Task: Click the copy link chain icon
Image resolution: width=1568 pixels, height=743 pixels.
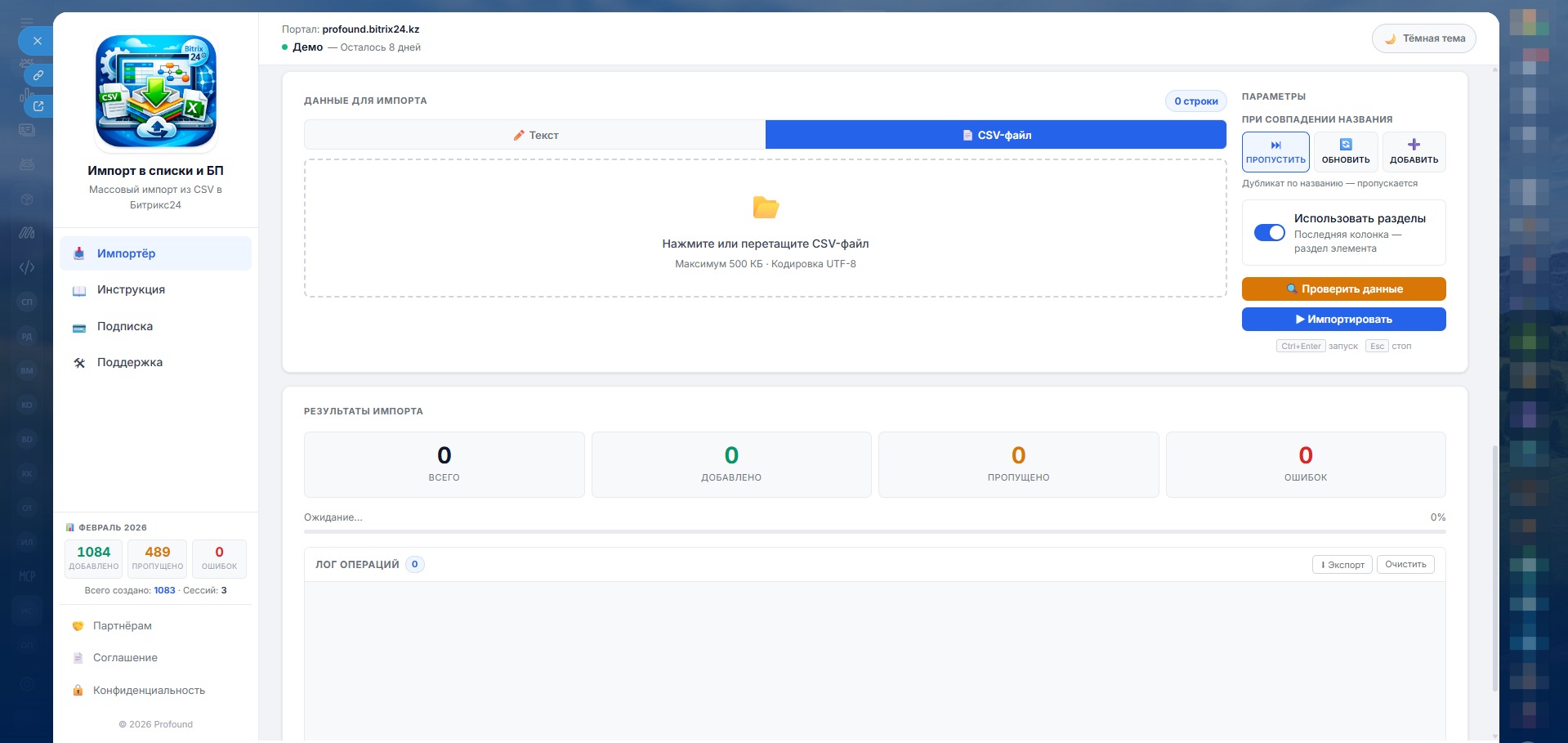Action: 38,75
